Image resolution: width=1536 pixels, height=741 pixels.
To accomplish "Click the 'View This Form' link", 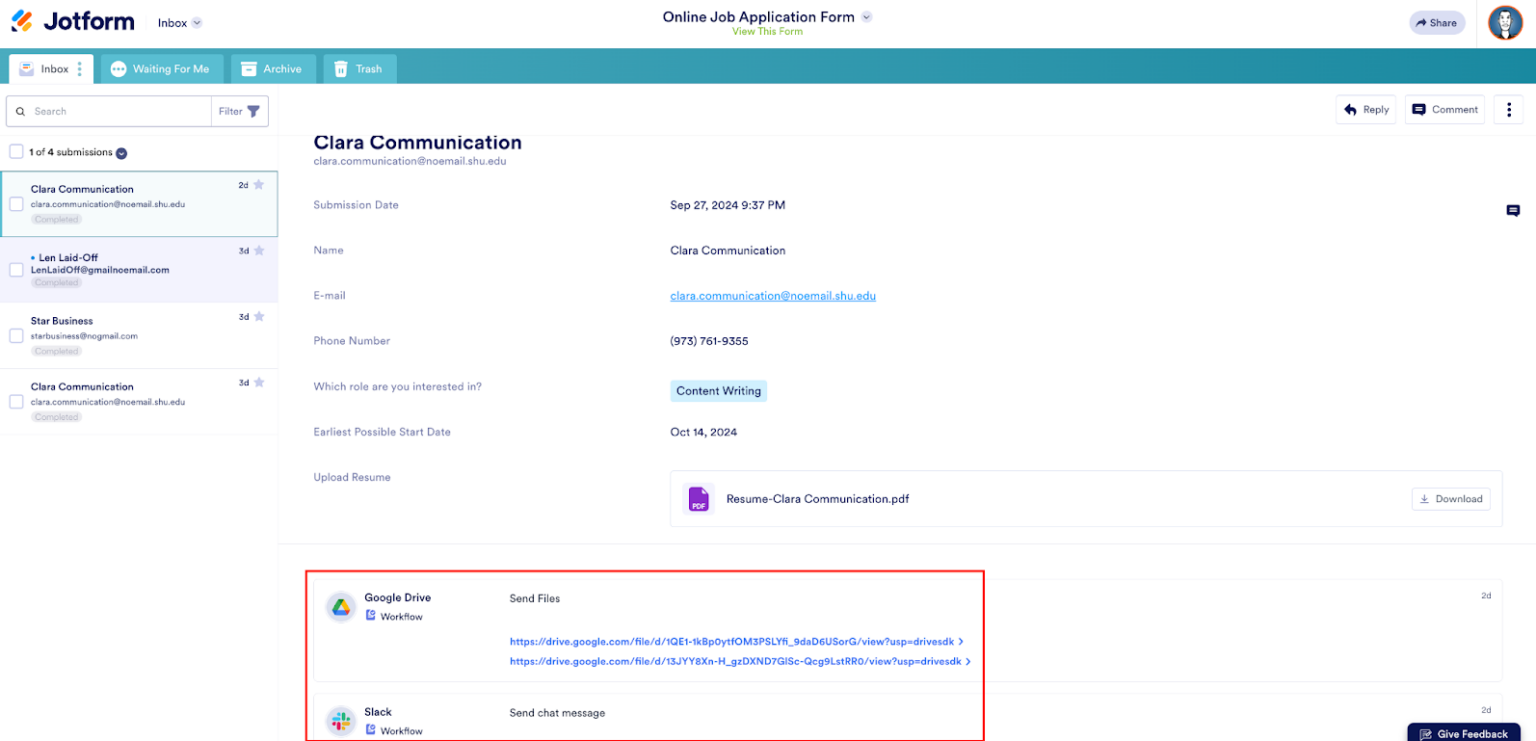I will coord(767,31).
